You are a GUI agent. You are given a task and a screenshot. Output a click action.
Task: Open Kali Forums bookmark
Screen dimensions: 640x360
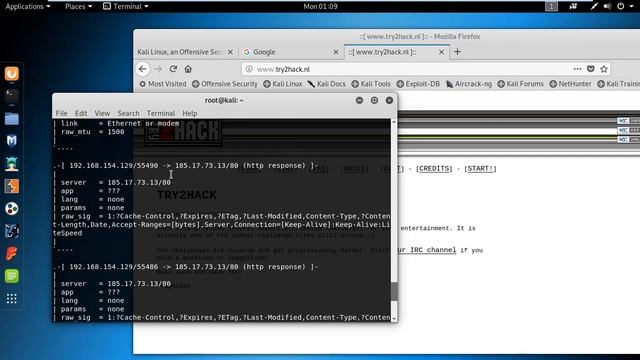[x=520, y=84]
